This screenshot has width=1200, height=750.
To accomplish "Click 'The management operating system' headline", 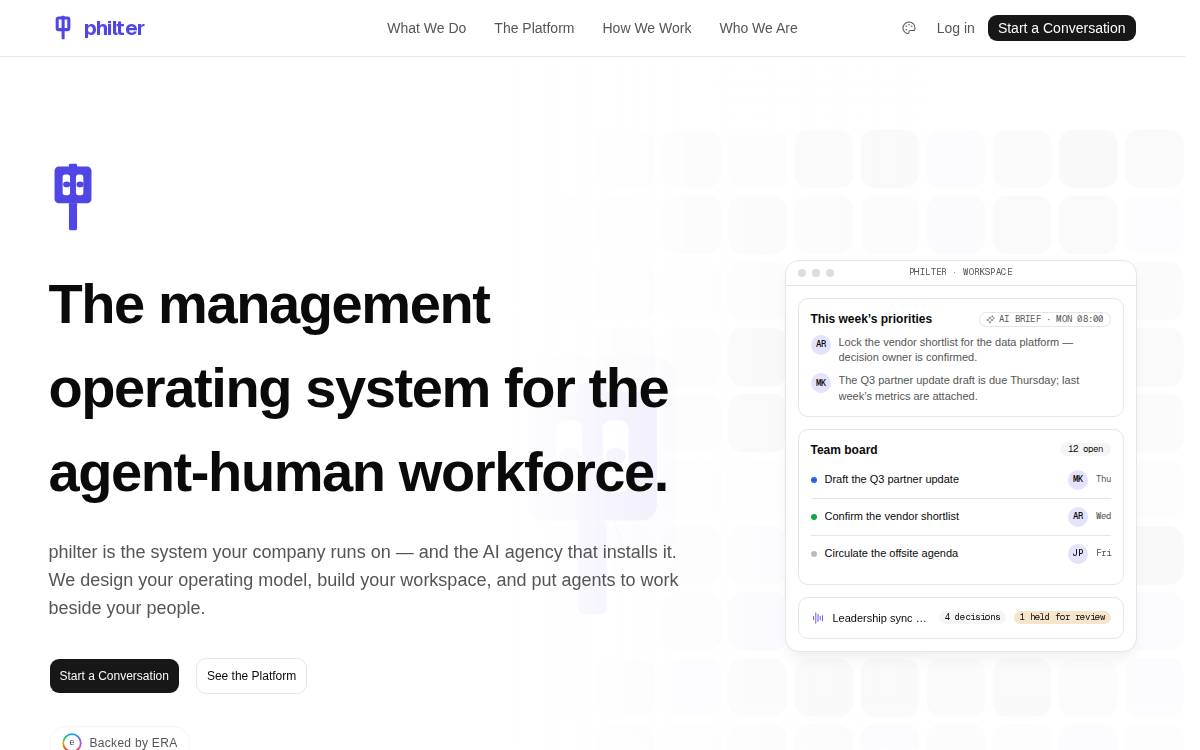I will pyautogui.click(x=358, y=388).
